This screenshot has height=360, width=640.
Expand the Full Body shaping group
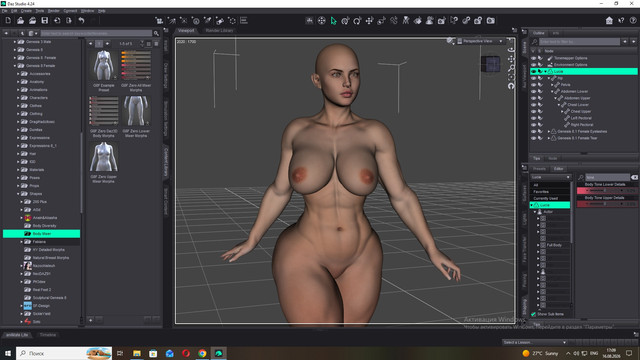[538, 245]
